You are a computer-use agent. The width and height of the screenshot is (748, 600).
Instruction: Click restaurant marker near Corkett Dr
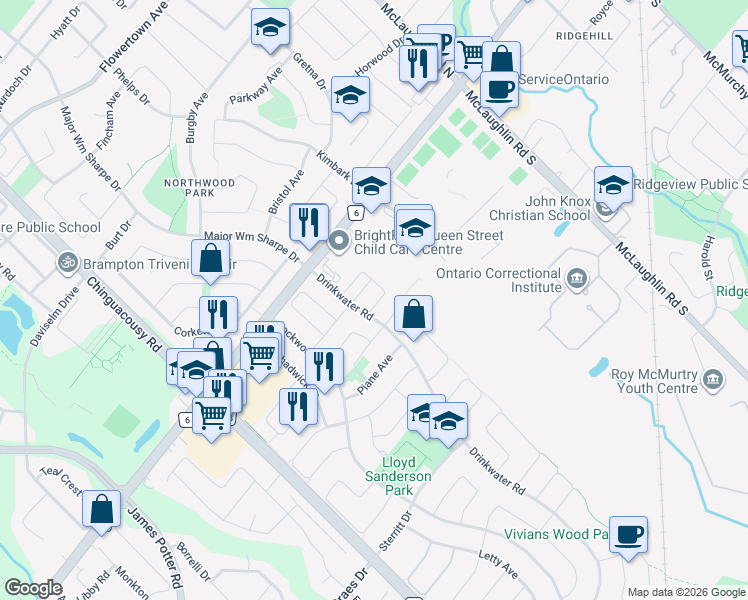pos(218,316)
